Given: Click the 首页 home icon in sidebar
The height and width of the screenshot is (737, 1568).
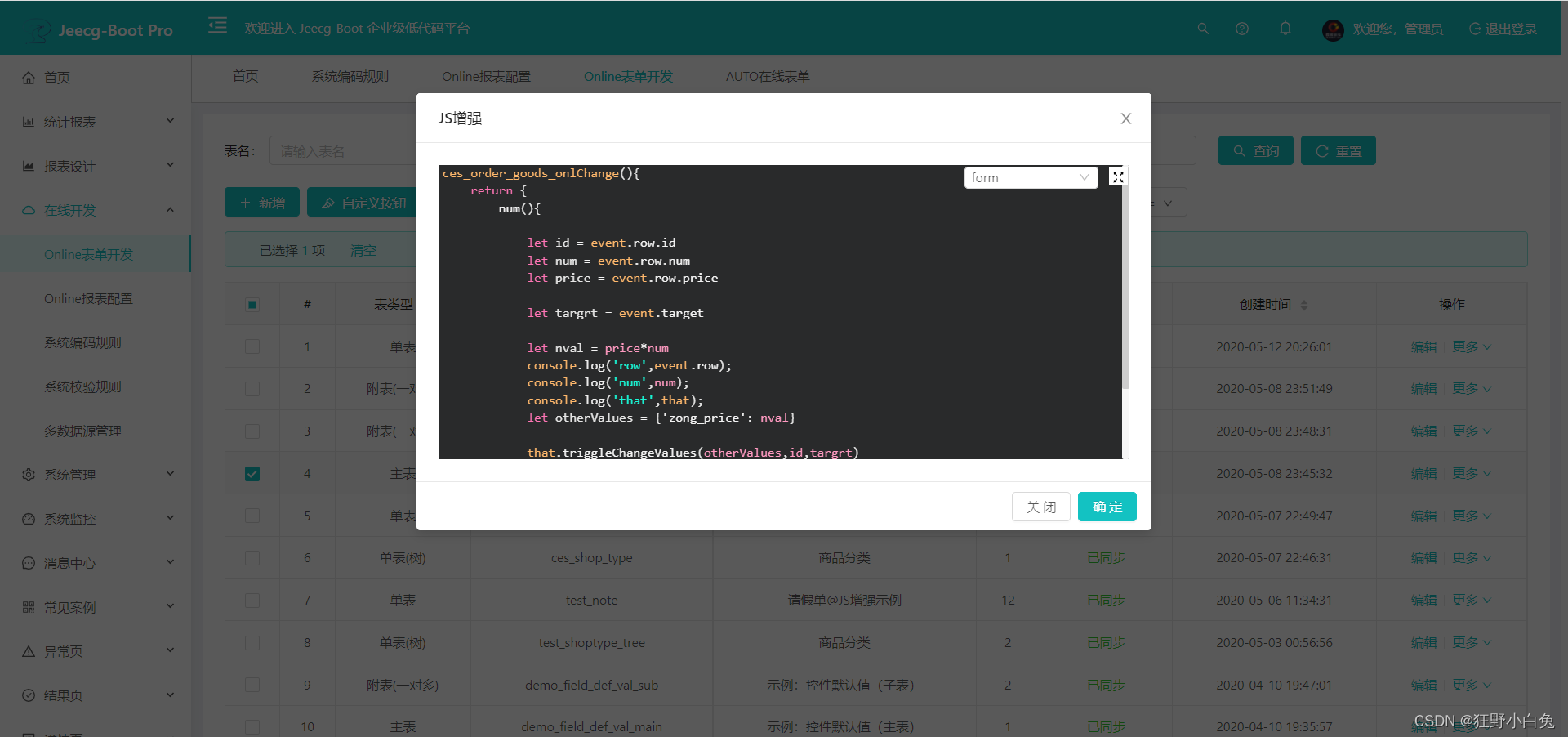Looking at the screenshot, I should pos(29,78).
